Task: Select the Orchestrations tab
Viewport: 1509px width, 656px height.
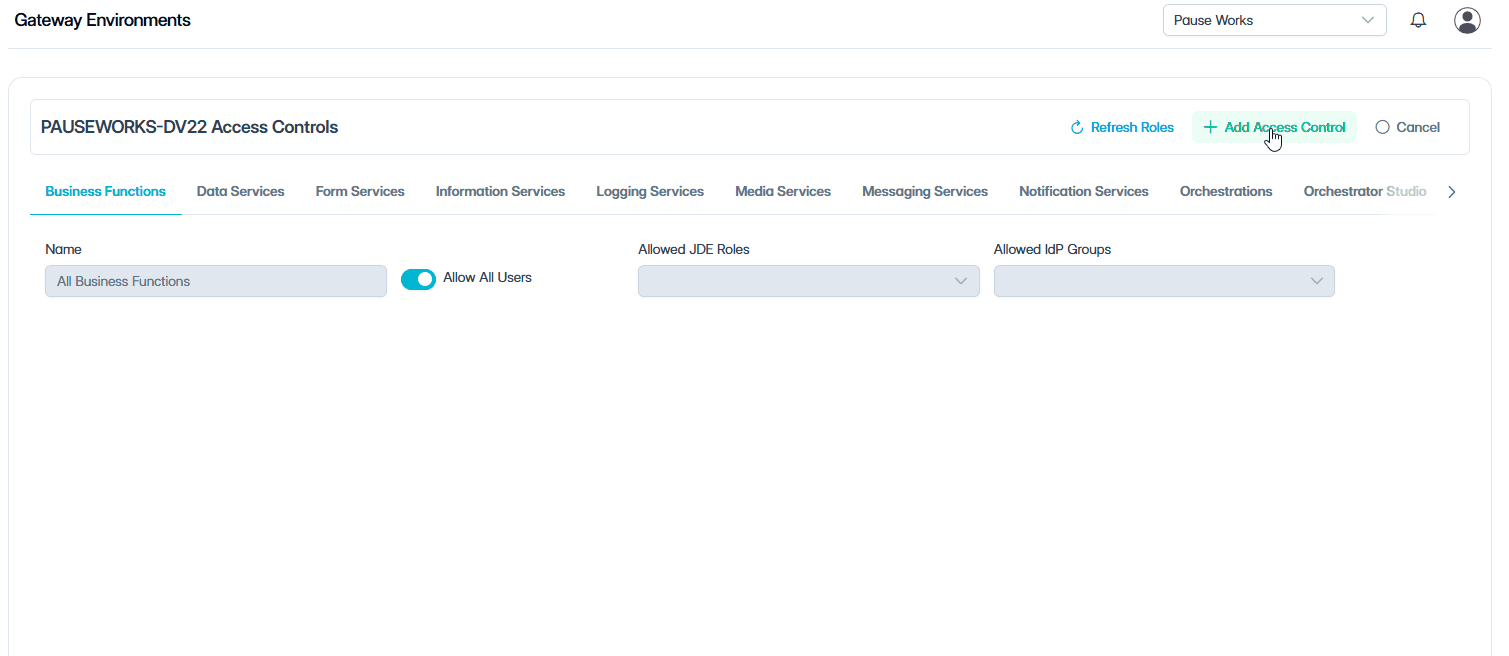Action: 1226,191
